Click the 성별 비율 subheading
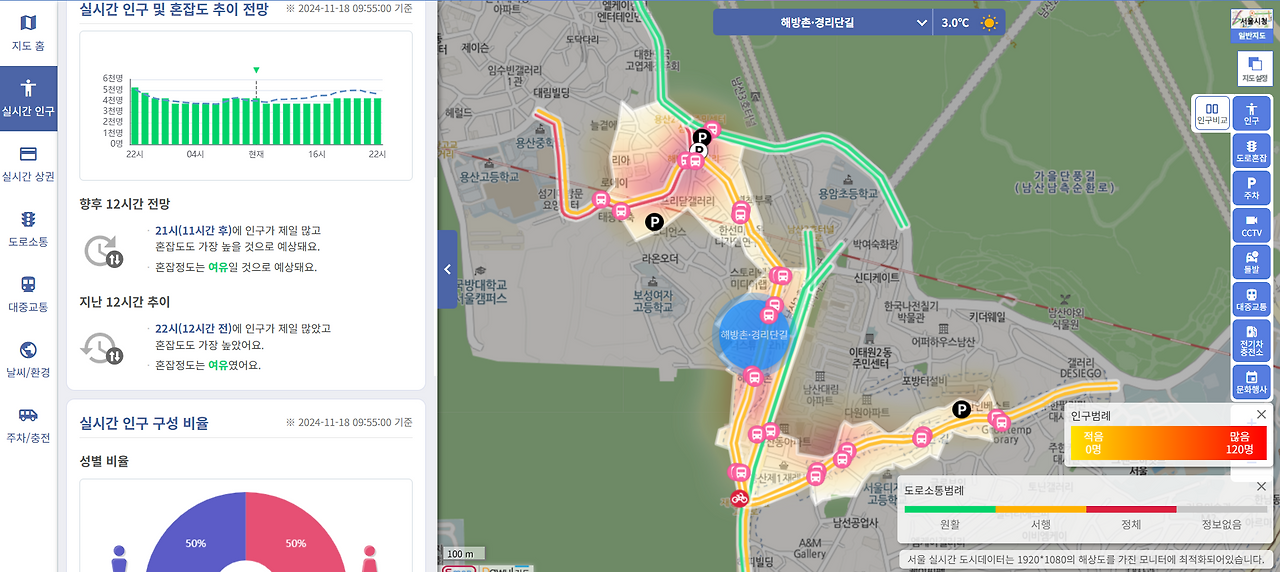 [x=104, y=461]
